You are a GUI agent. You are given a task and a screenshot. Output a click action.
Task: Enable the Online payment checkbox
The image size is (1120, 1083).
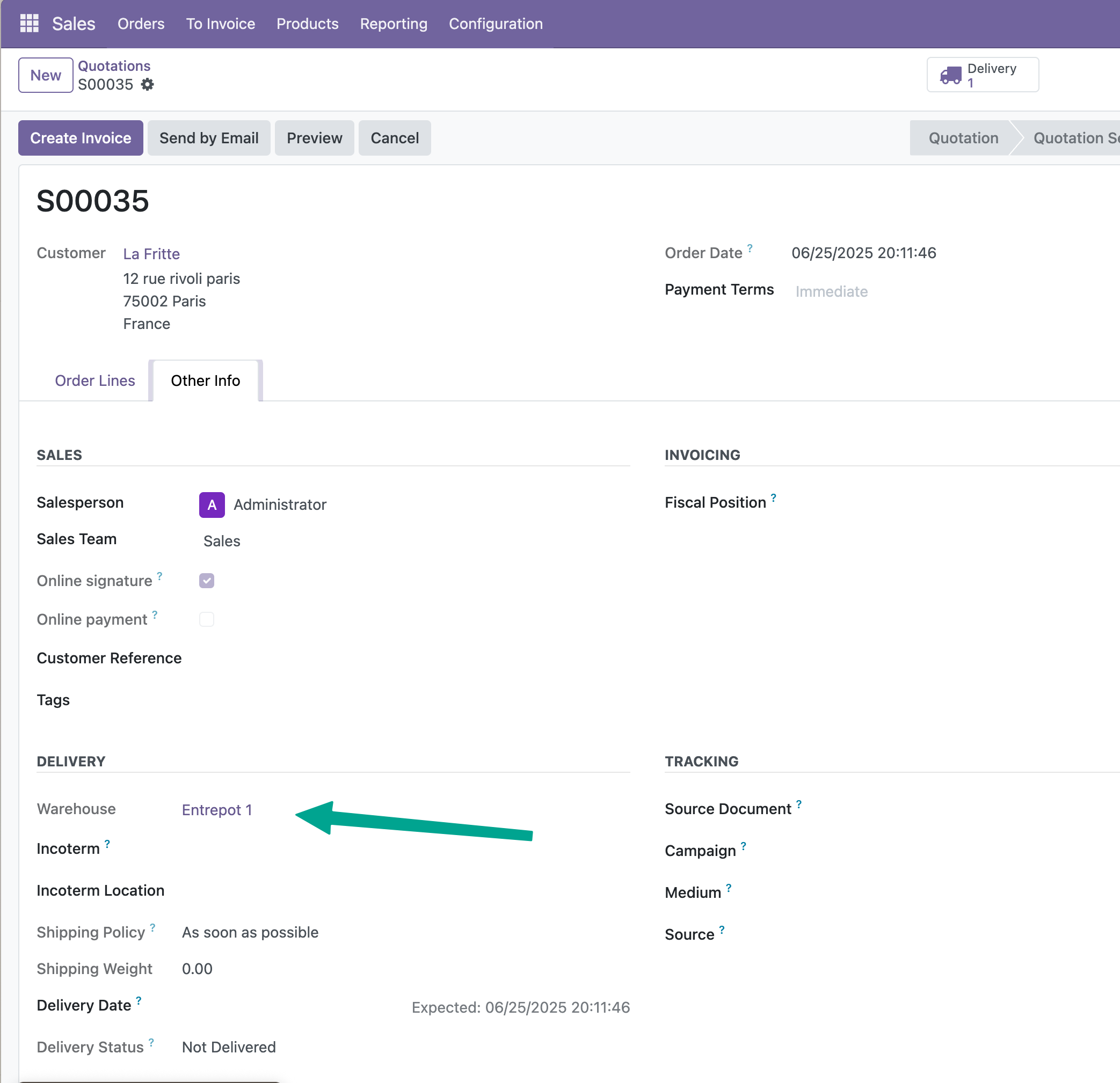click(x=206, y=619)
